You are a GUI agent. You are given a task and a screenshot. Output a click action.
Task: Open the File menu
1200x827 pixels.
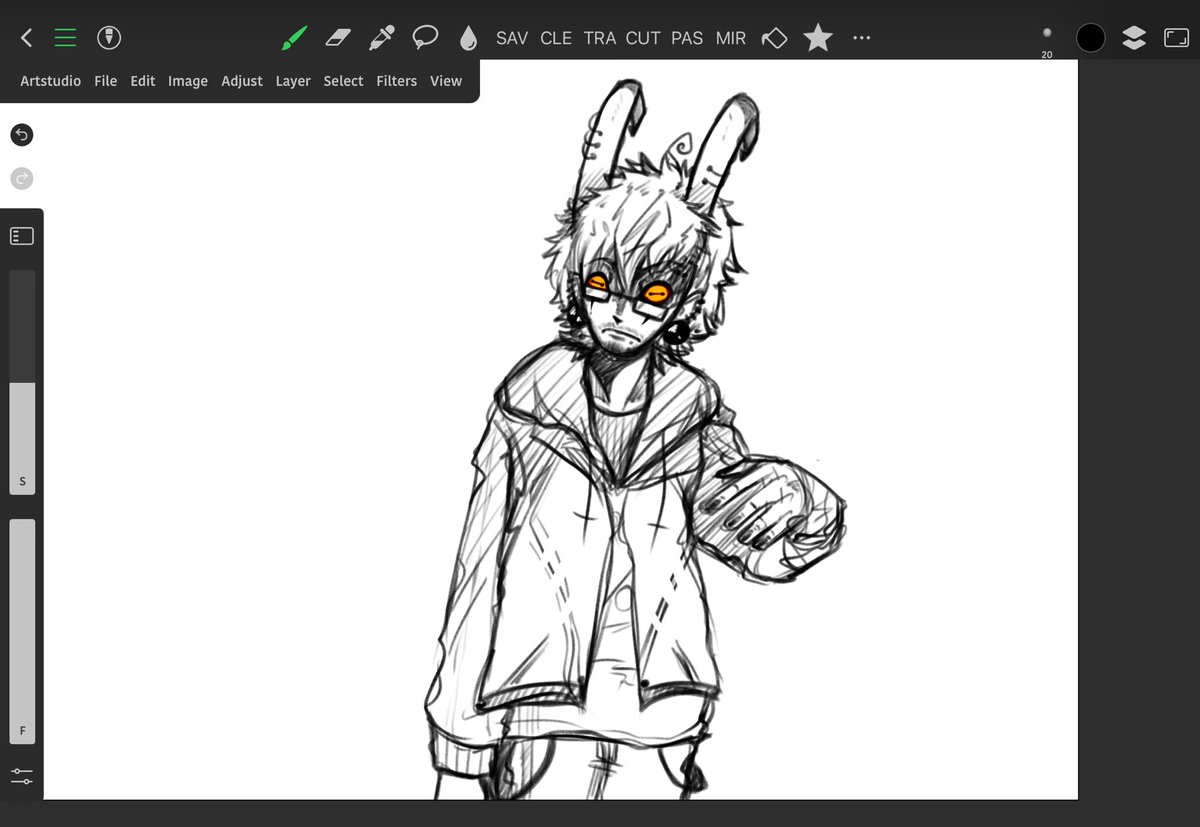106,81
